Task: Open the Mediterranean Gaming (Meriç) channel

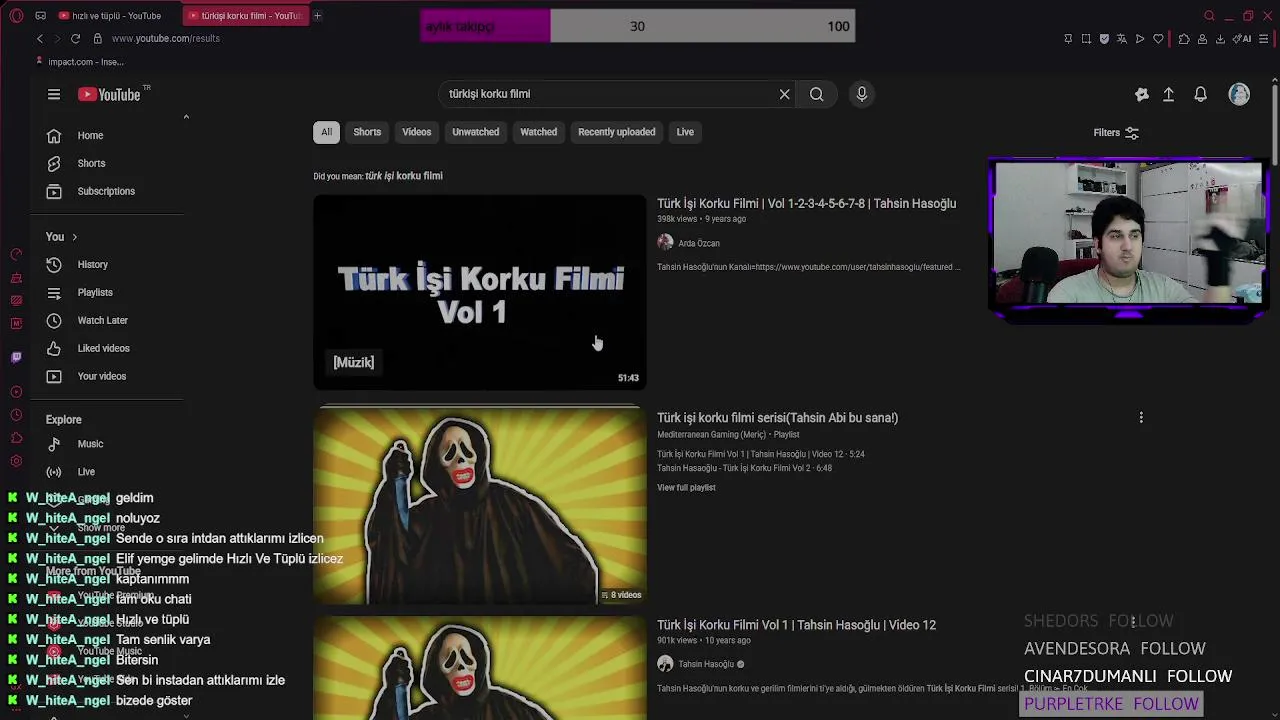Action: click(x=711, y=435)
